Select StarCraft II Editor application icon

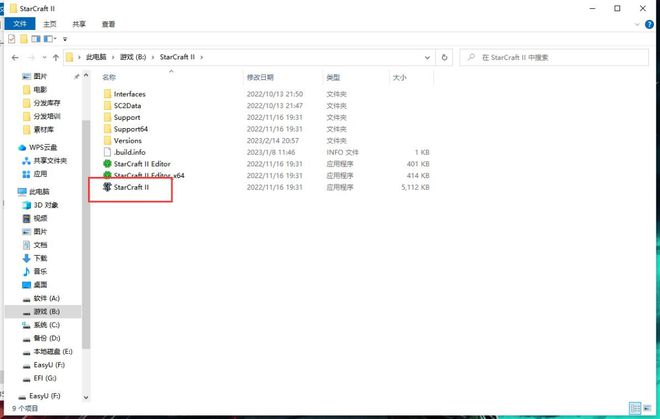pos(107,164)
